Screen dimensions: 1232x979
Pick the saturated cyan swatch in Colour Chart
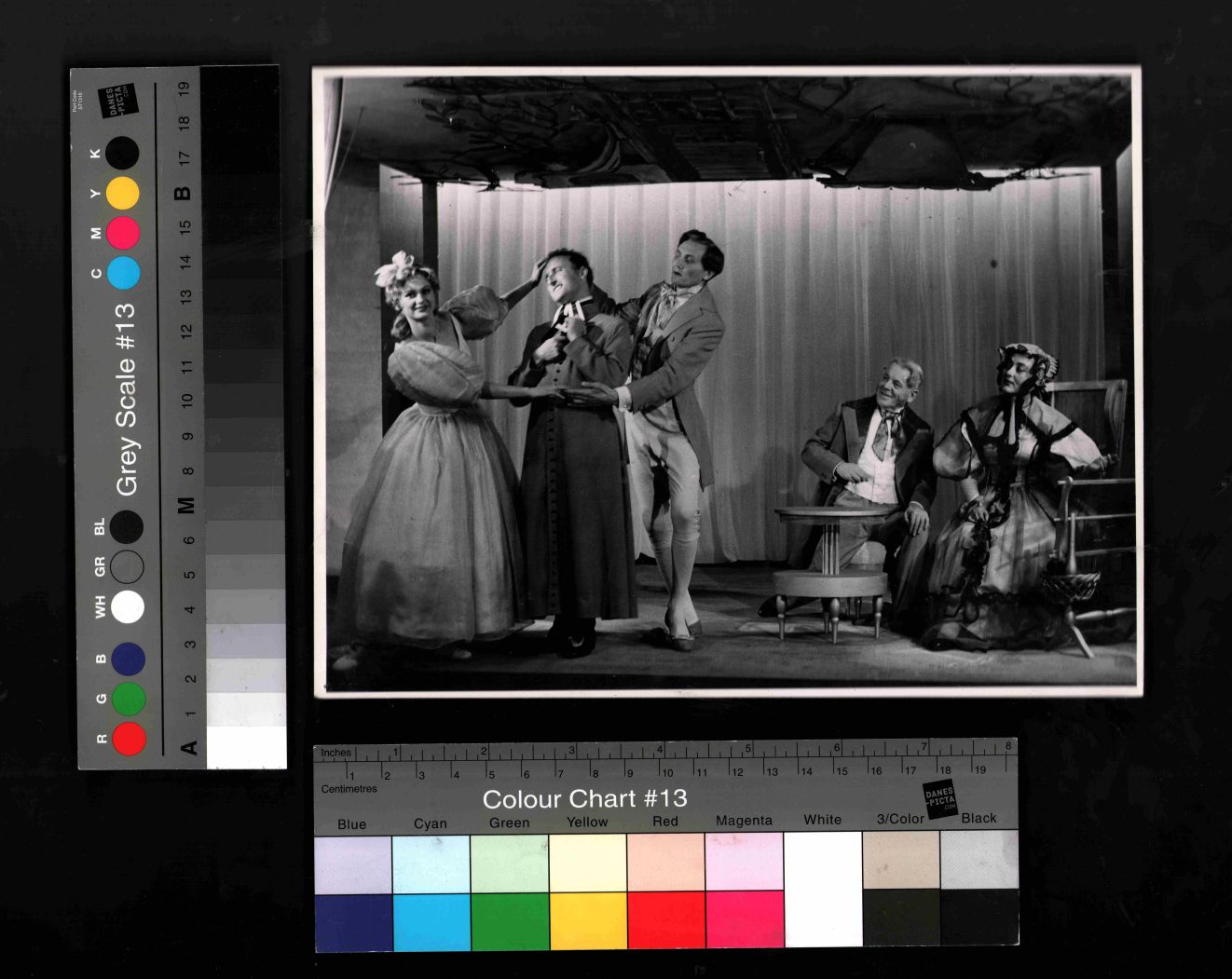pyautogui.click(x=431, y=921)
